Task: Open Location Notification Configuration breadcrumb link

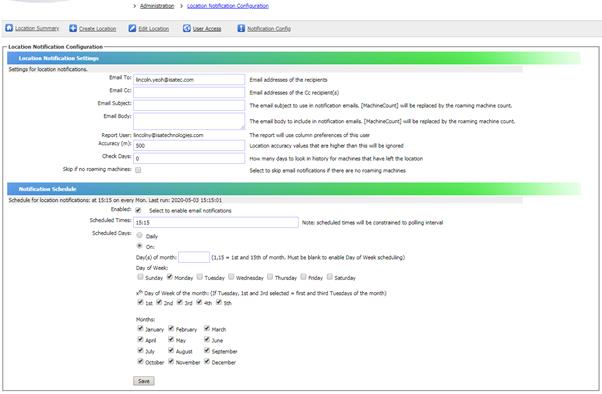Action: tap(228, 6)
